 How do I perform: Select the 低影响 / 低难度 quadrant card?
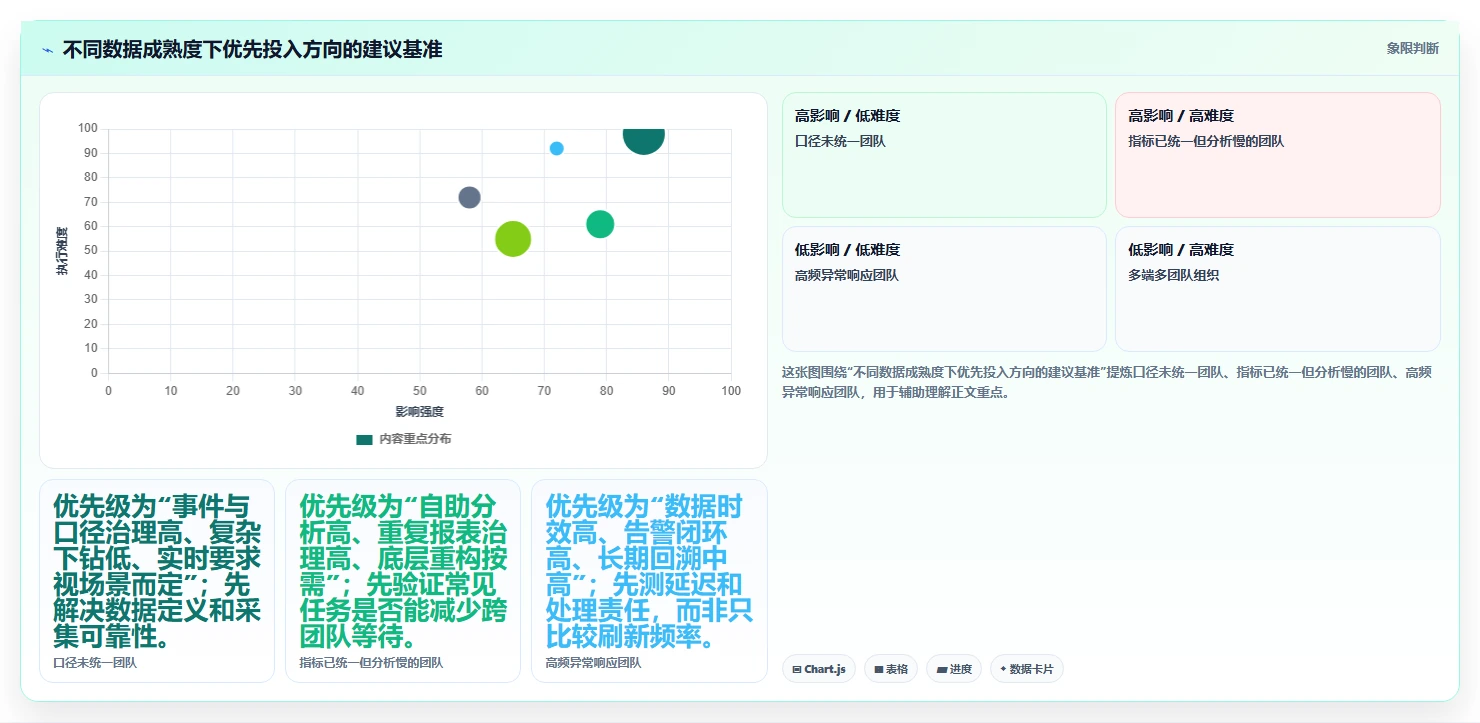[x=944, y=289]
